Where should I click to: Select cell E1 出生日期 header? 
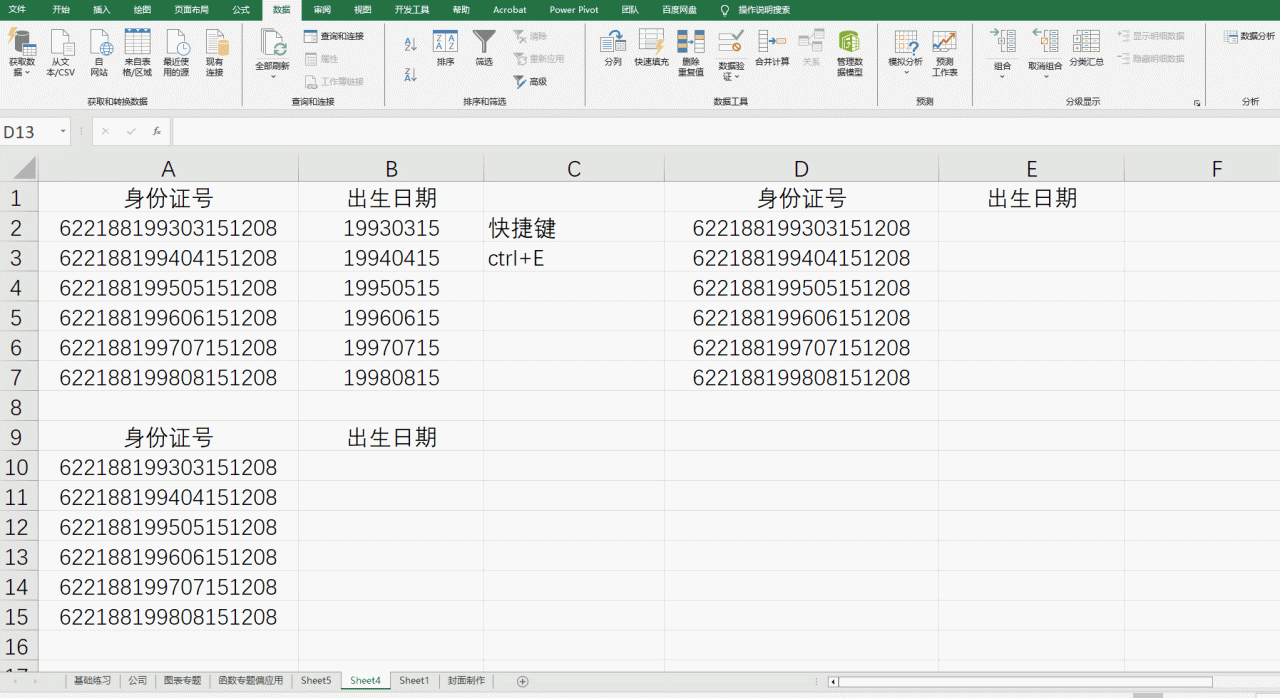tap(1032, 198)
